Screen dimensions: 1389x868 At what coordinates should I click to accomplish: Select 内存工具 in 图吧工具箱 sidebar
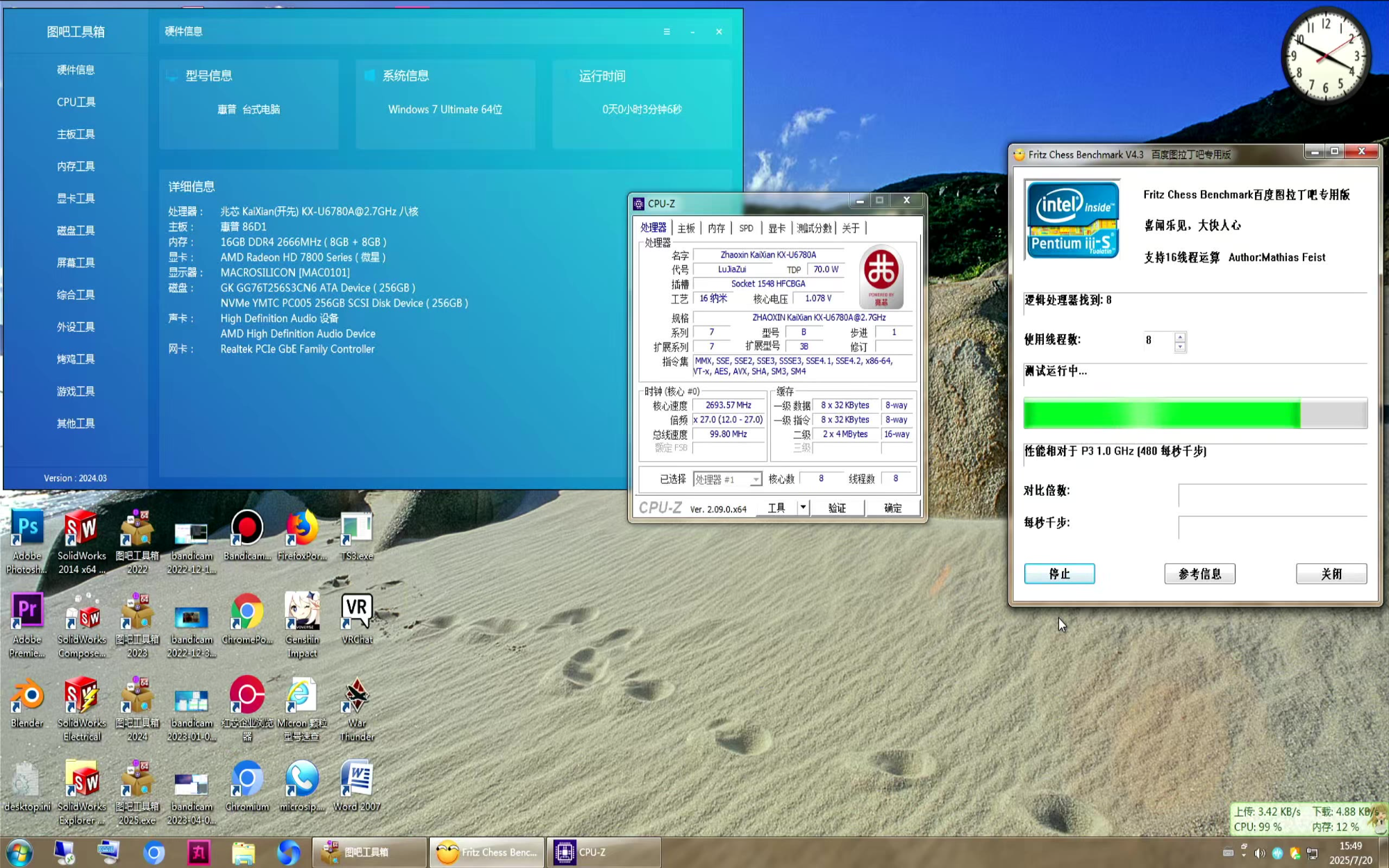click(x=76, y=166)
